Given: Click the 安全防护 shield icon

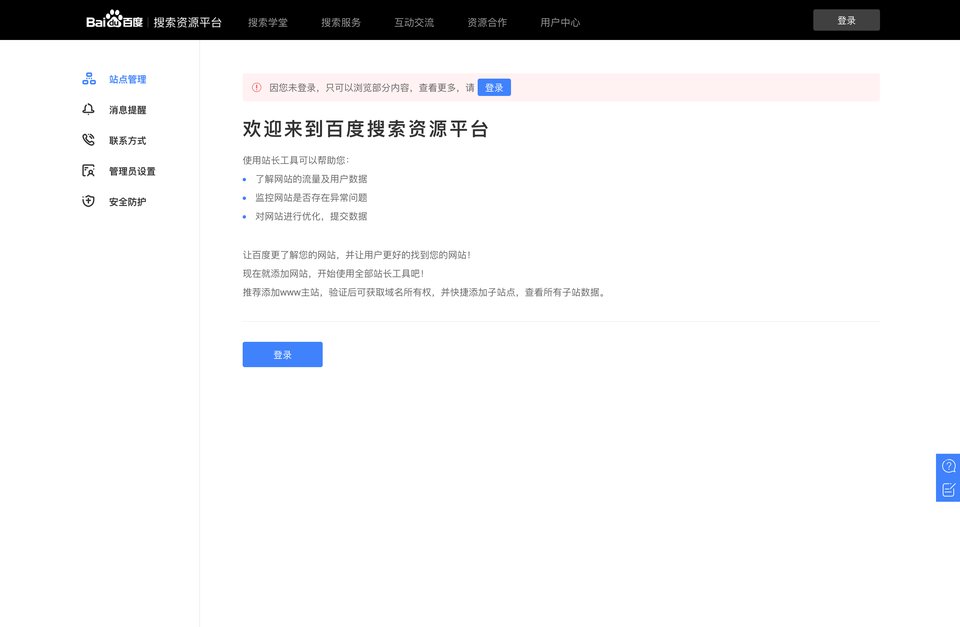Looking at the screenshot, I should [89, 201].
